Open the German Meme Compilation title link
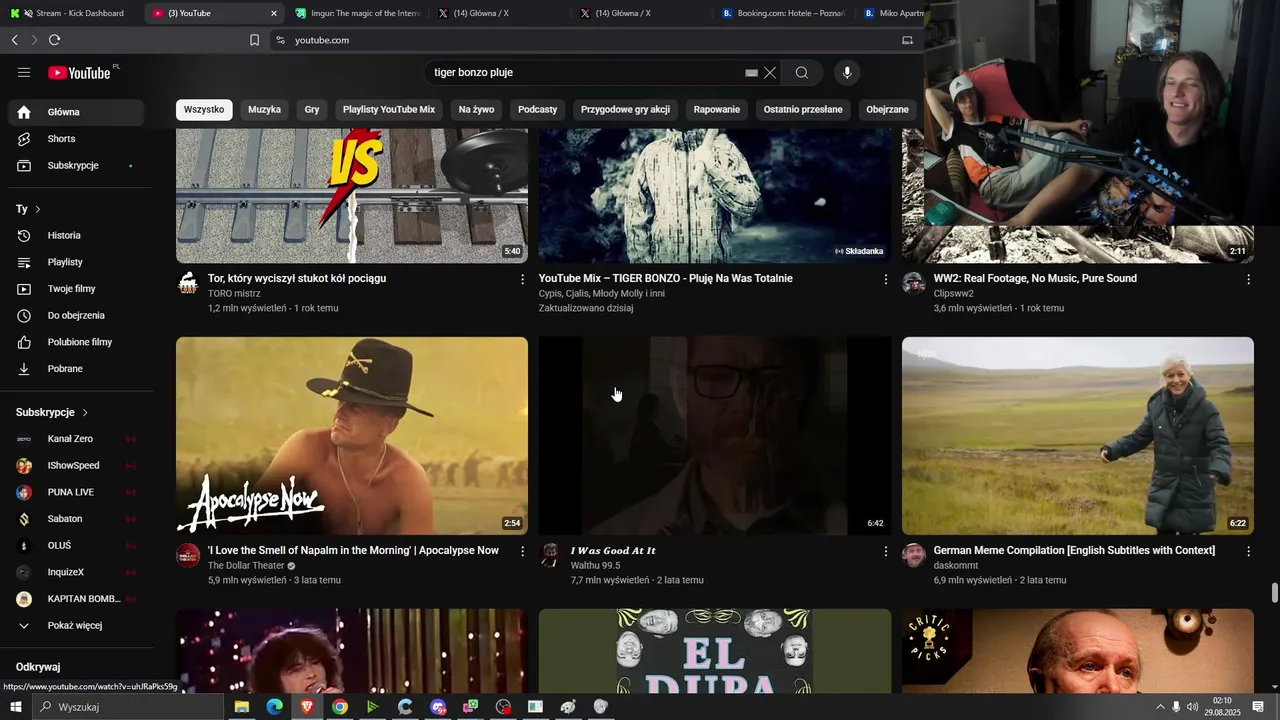Viewport: 1280px width, 720px height. [x=1074, y=551]
